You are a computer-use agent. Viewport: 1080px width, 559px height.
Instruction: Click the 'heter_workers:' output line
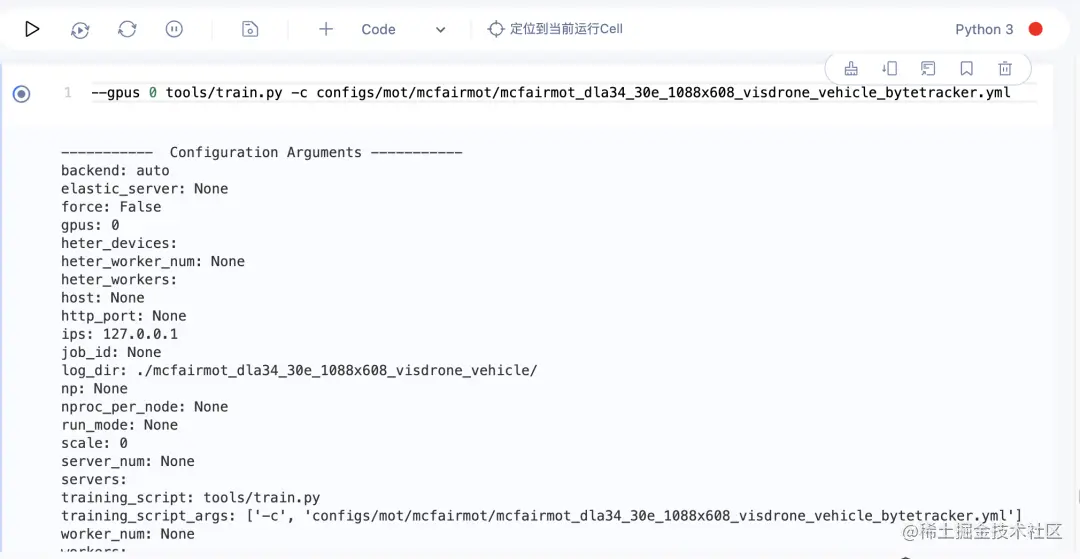[119, 280]
